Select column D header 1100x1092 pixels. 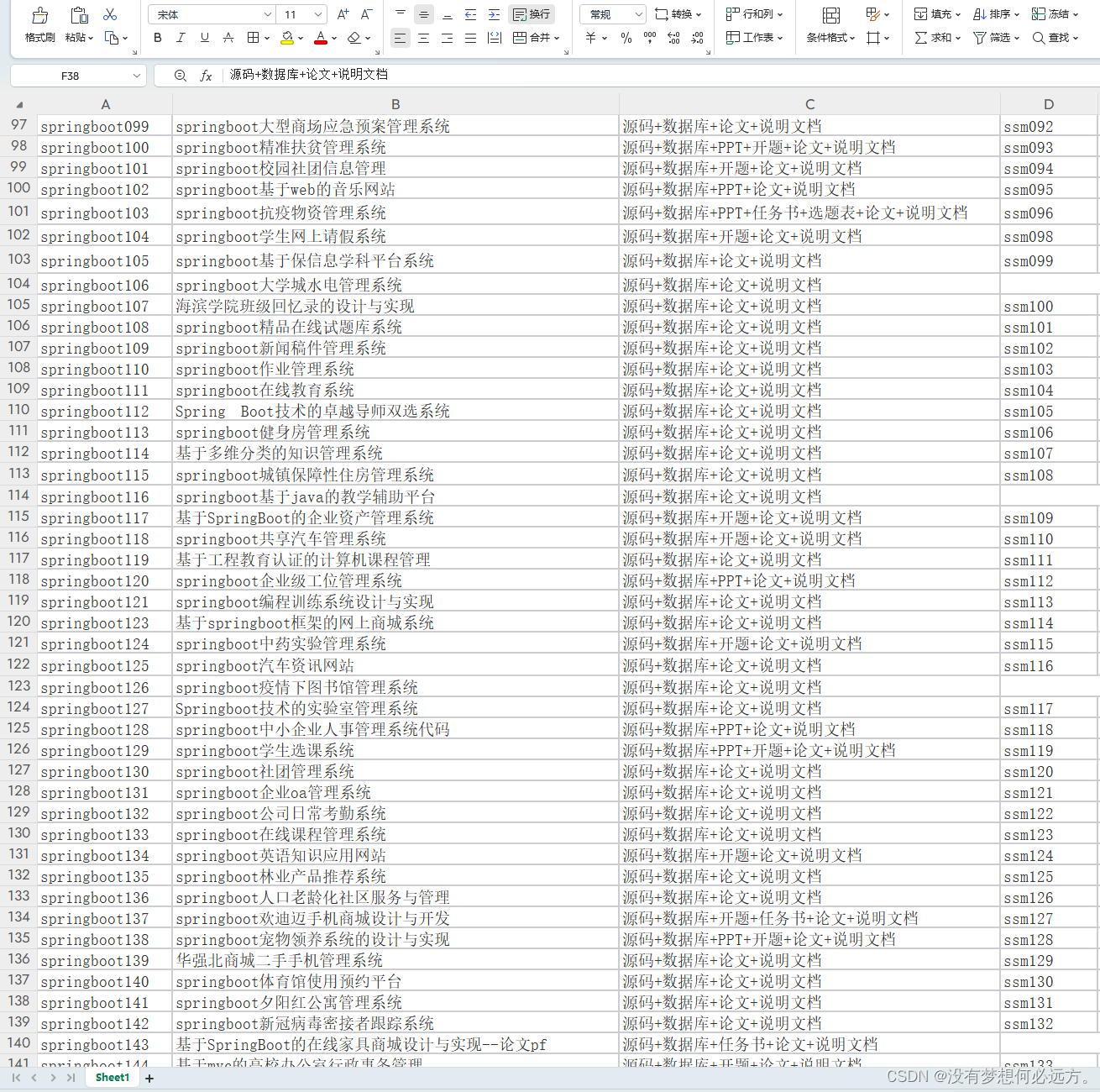[x=1049, y=105]
